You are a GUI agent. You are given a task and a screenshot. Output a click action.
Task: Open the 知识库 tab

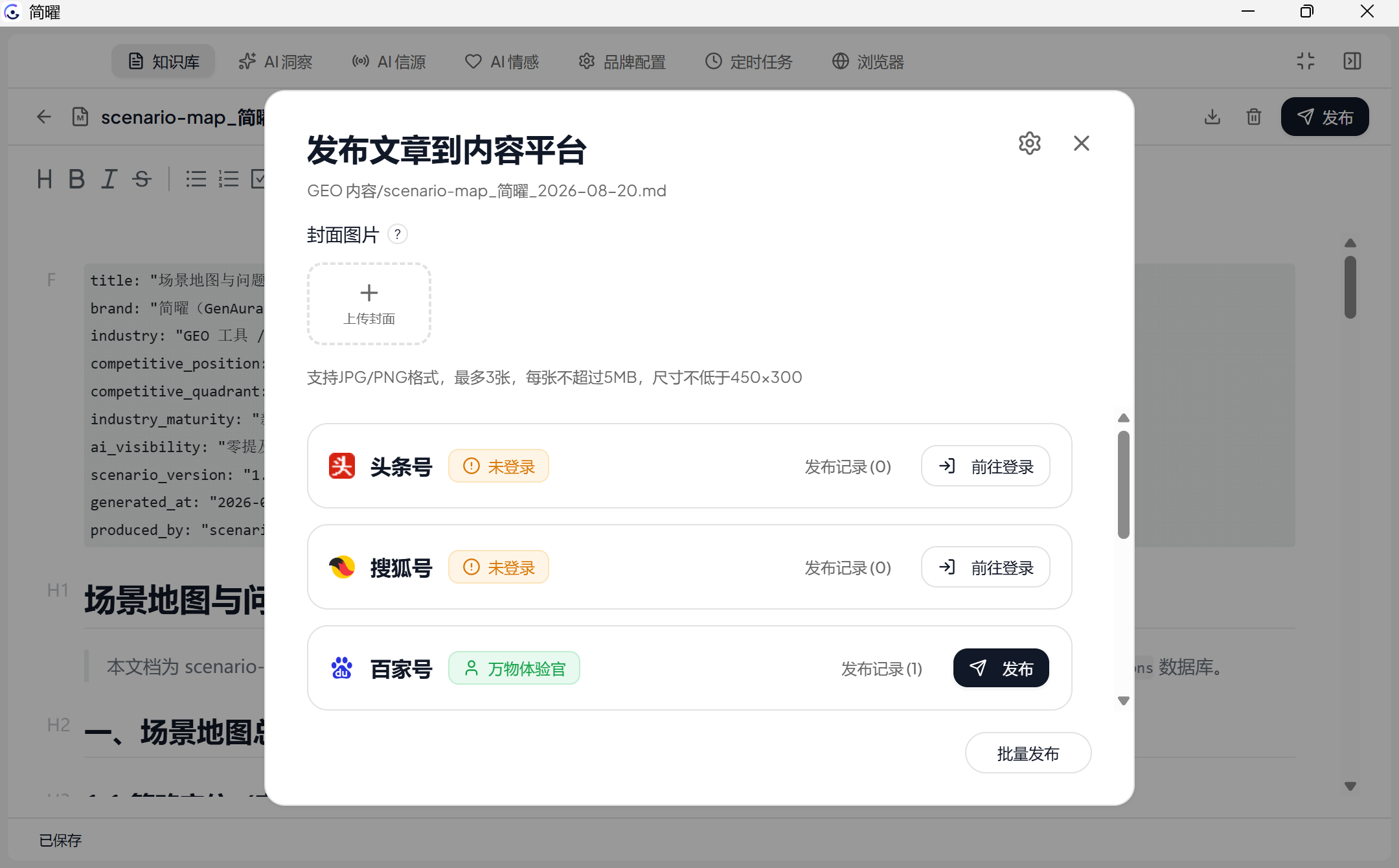(163, 62)
